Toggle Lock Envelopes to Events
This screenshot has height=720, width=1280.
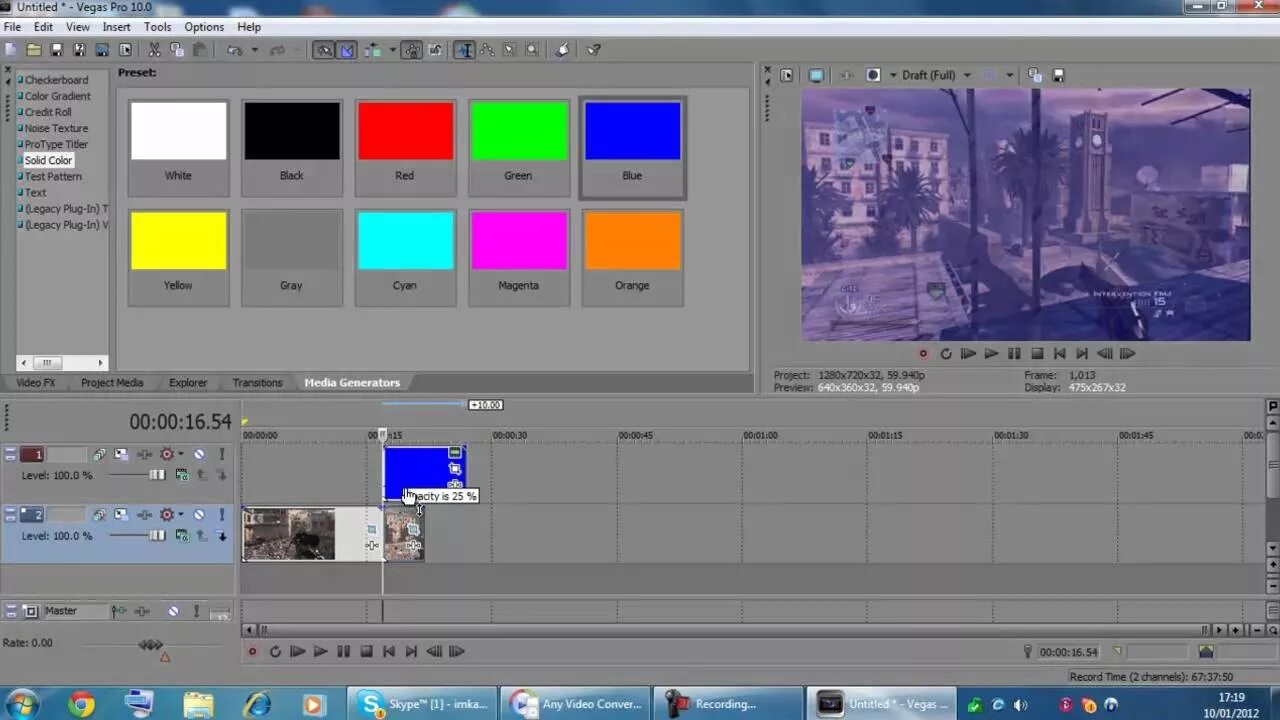(411, 50)
